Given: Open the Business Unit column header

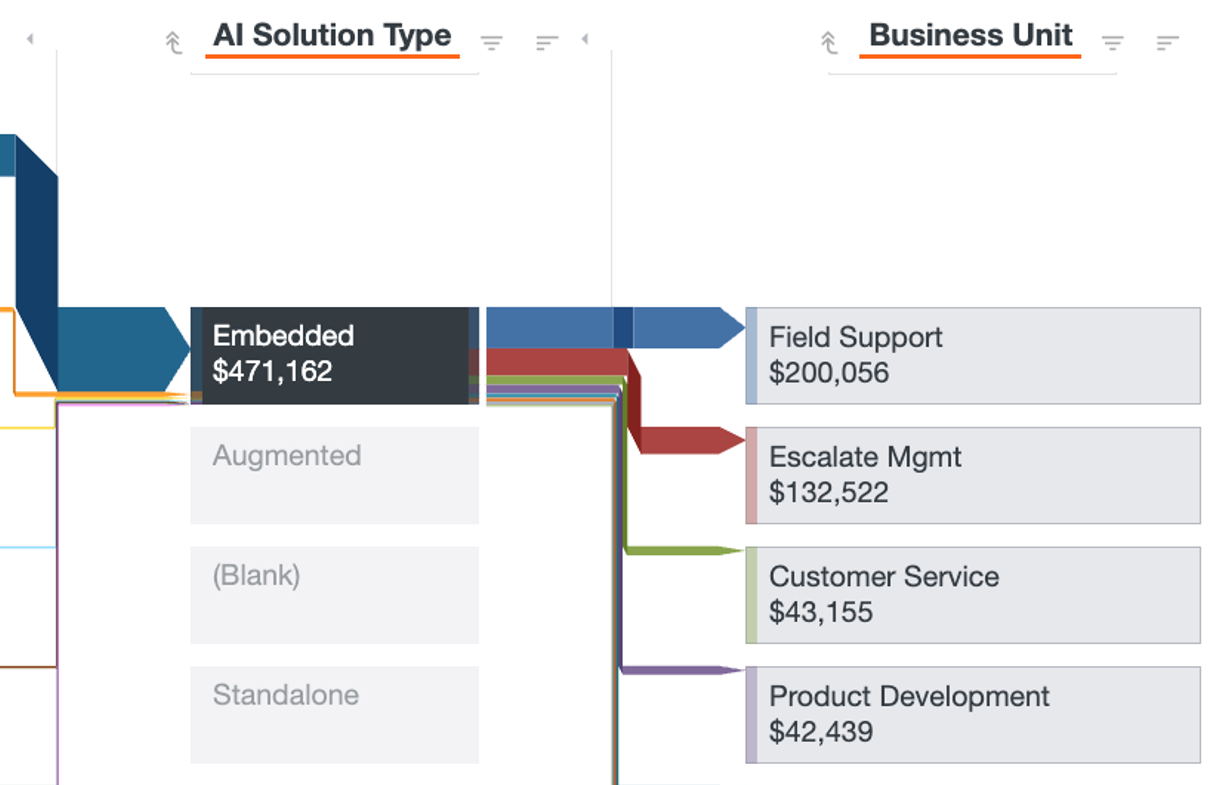Looking at the screenshot, I should tap(970, 36).
